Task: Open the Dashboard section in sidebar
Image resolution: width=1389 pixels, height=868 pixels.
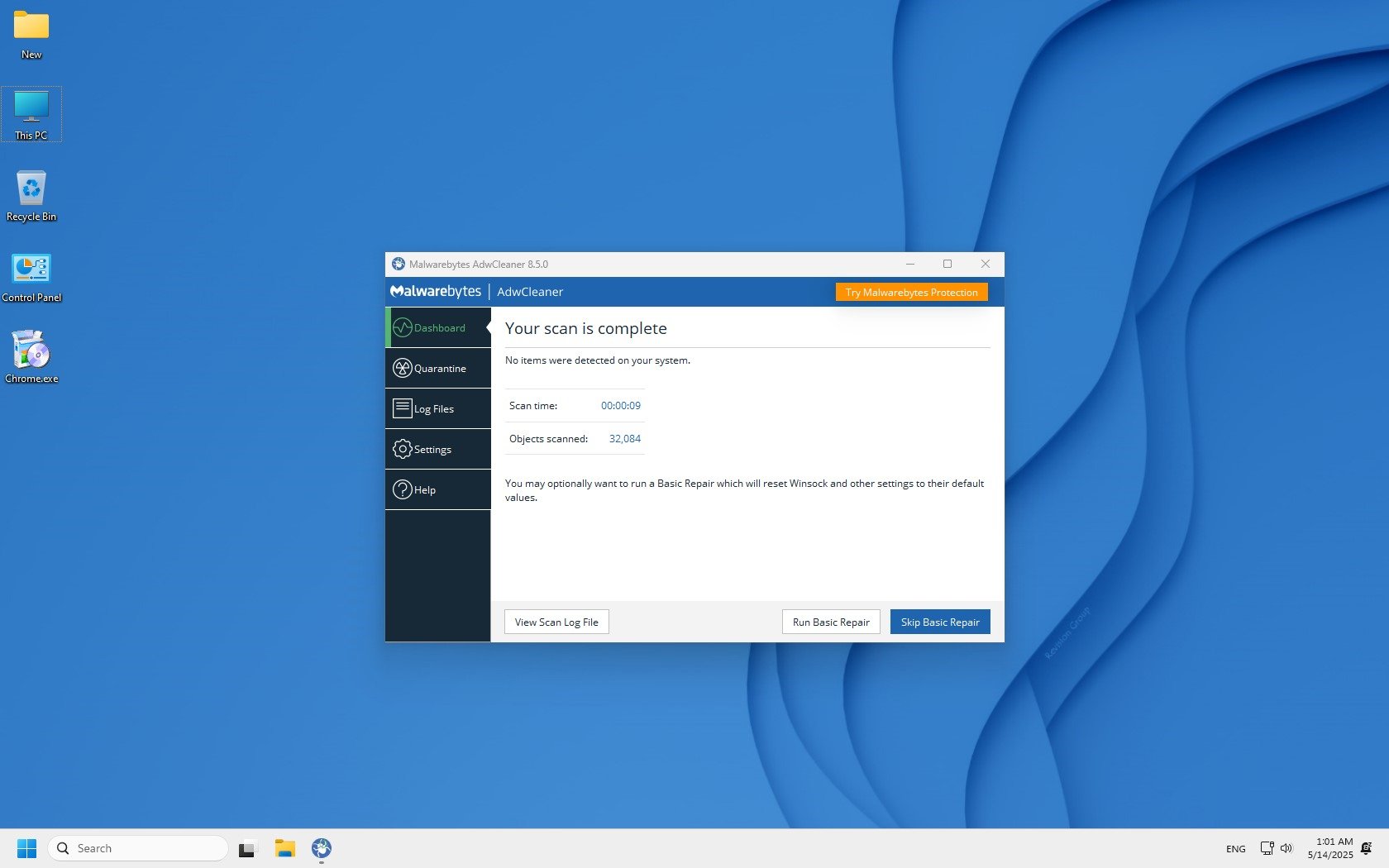Action: pyautogui.click(x=438, y=328)
